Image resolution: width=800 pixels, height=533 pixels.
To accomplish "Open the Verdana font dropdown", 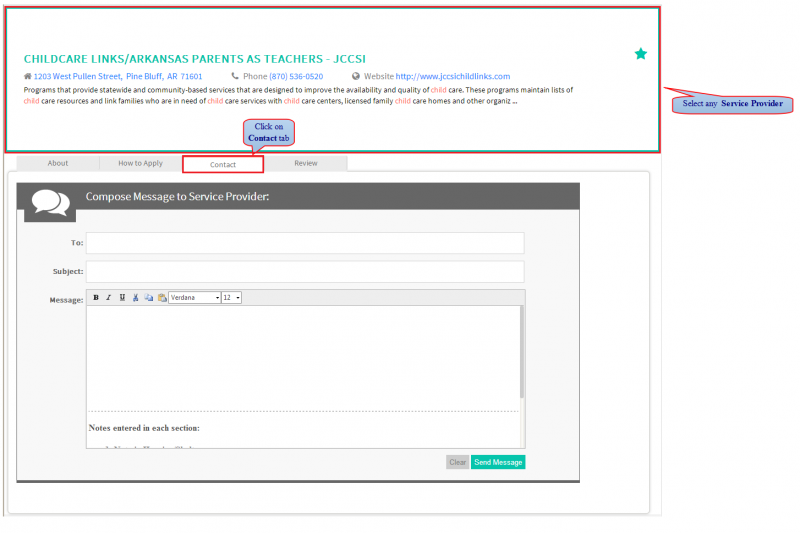I will pos(194,298).
